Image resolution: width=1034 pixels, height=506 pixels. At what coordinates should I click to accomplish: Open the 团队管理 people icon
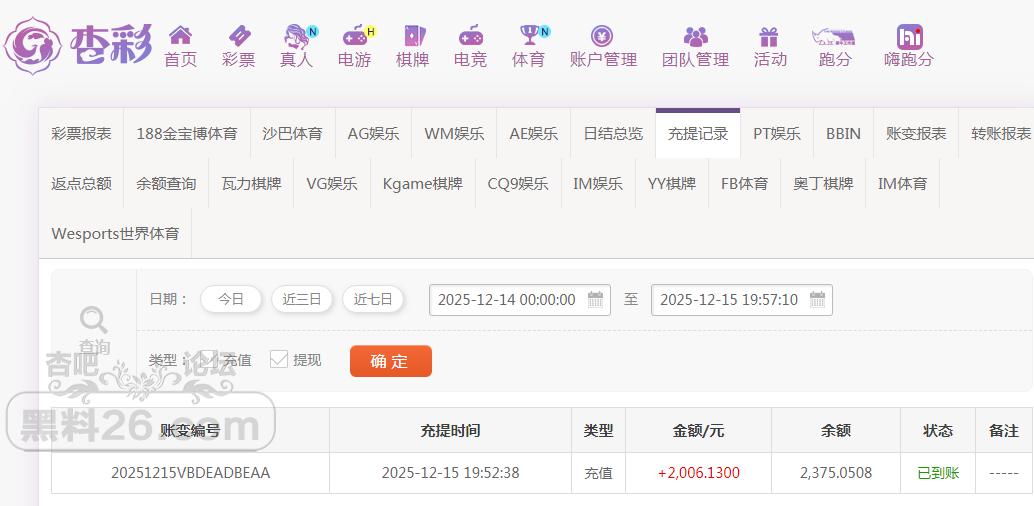[x=695, y=36]
